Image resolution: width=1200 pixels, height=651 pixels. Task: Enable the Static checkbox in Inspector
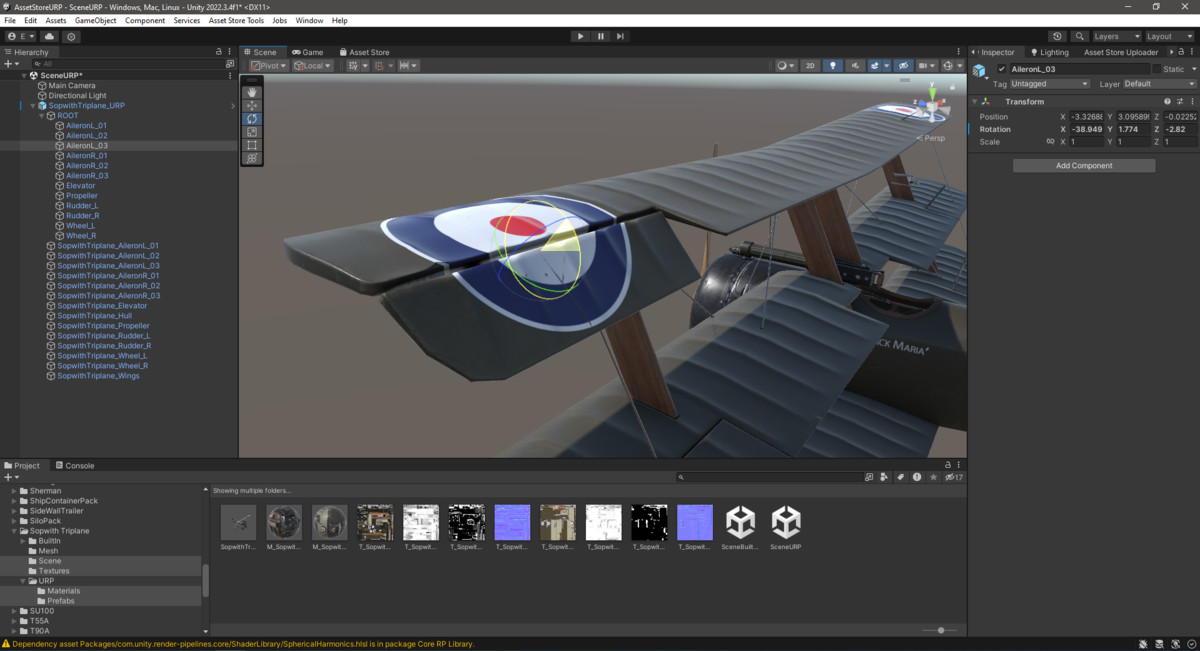(x=1157, y=69)
